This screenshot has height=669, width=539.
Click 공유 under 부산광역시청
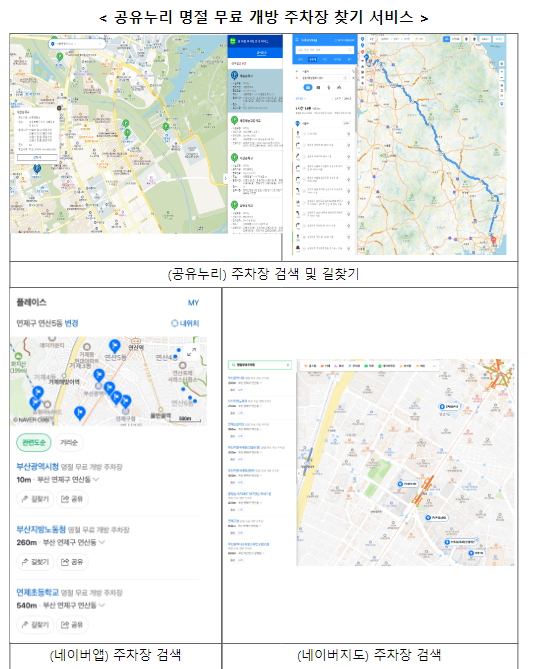(x=72, y=499)
